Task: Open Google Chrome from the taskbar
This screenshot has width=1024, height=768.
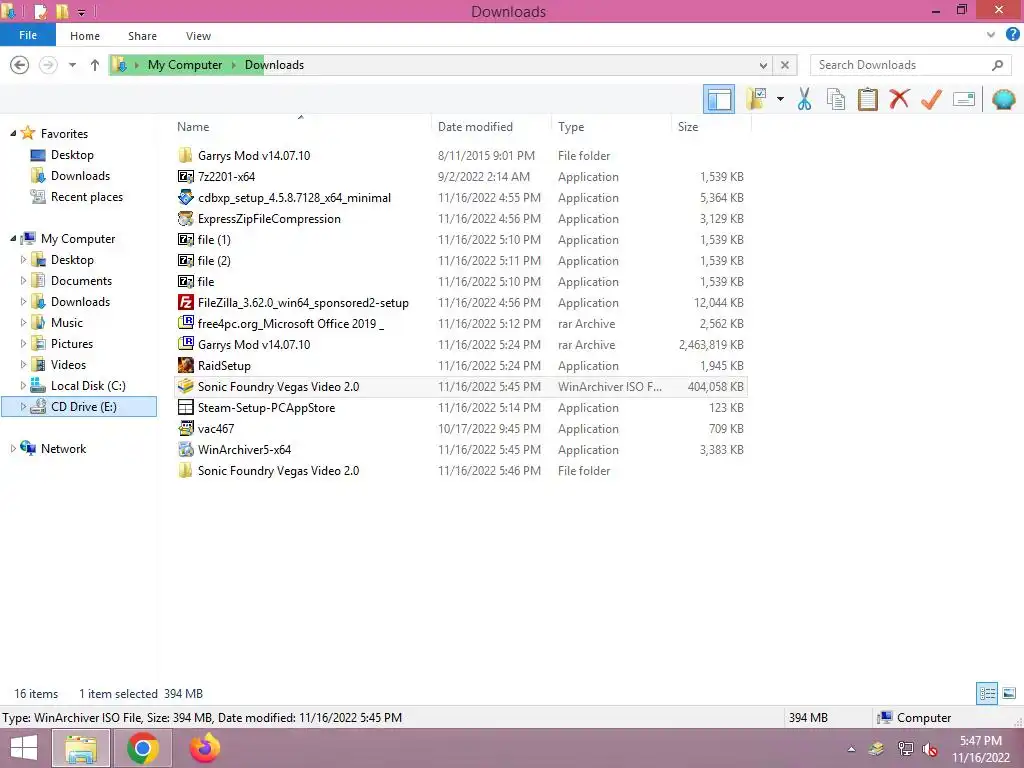Action: click(x=143, y=748)
